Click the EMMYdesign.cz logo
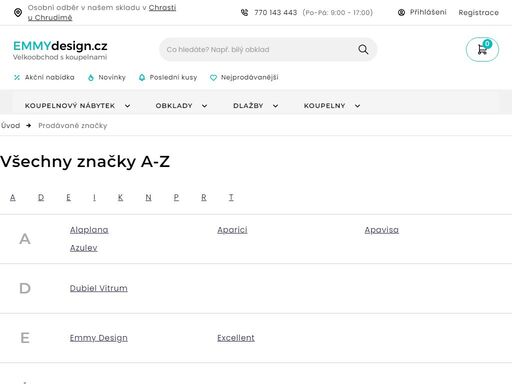512x384 pixels. tap(60, 50)
